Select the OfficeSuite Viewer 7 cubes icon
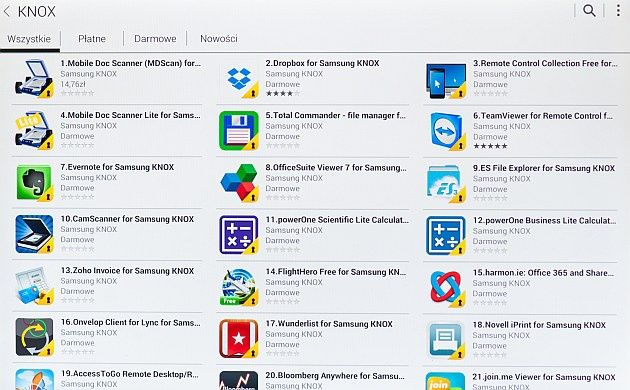The height and width of the screenshot is (390, 630). point(239,183)
